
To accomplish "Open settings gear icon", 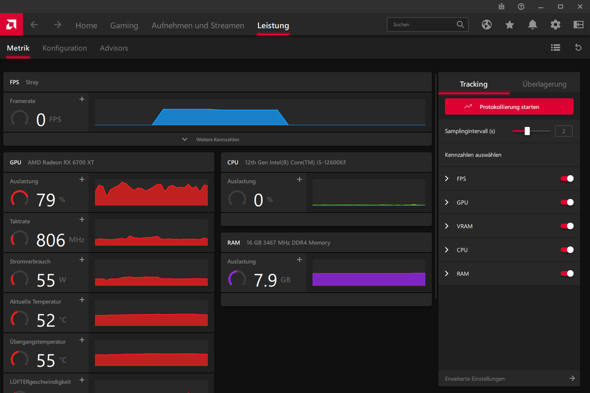I will point(555,25).
